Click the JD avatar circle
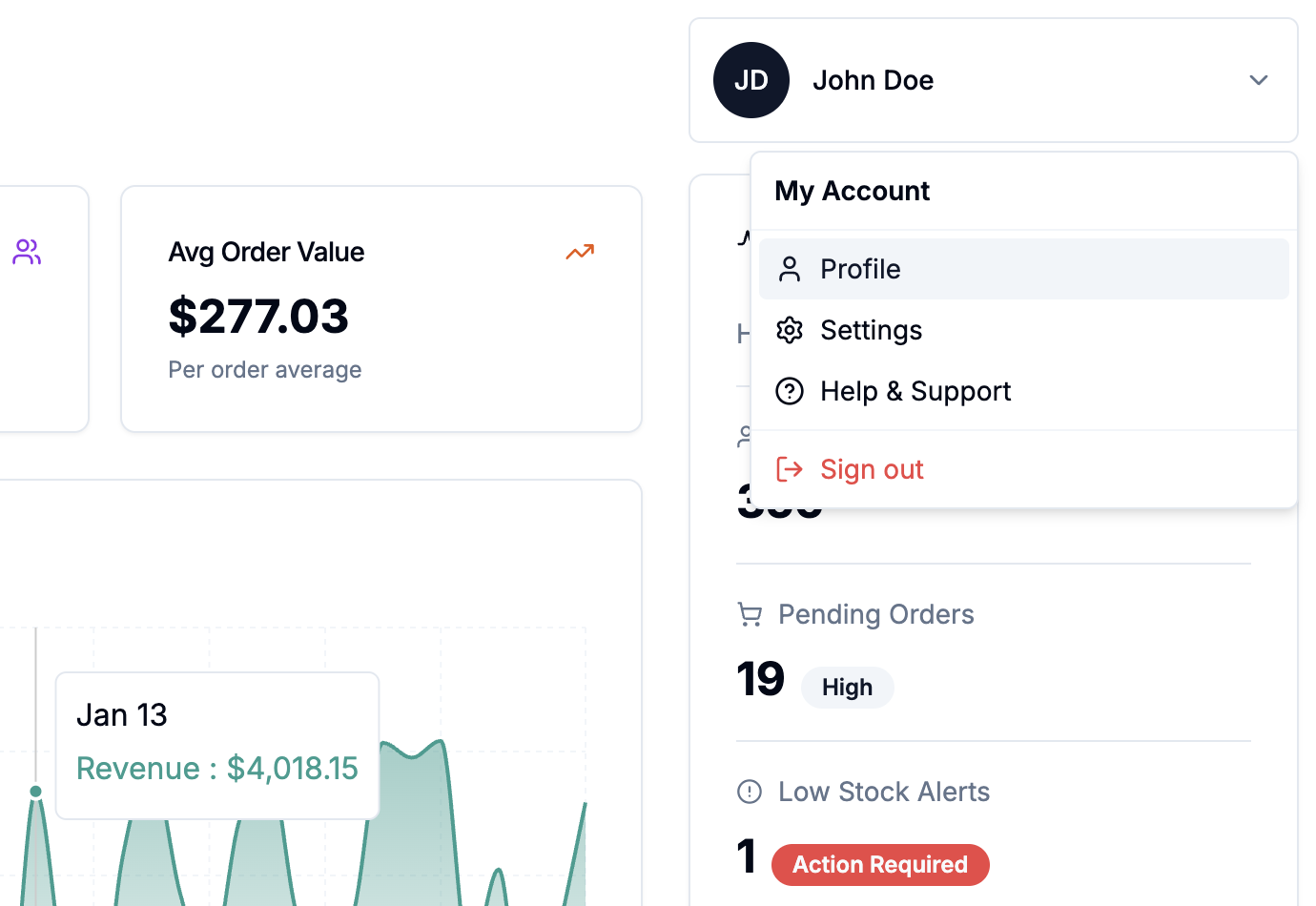The height and width of the screenshot is (906, 1316). [x=751, y=80]
